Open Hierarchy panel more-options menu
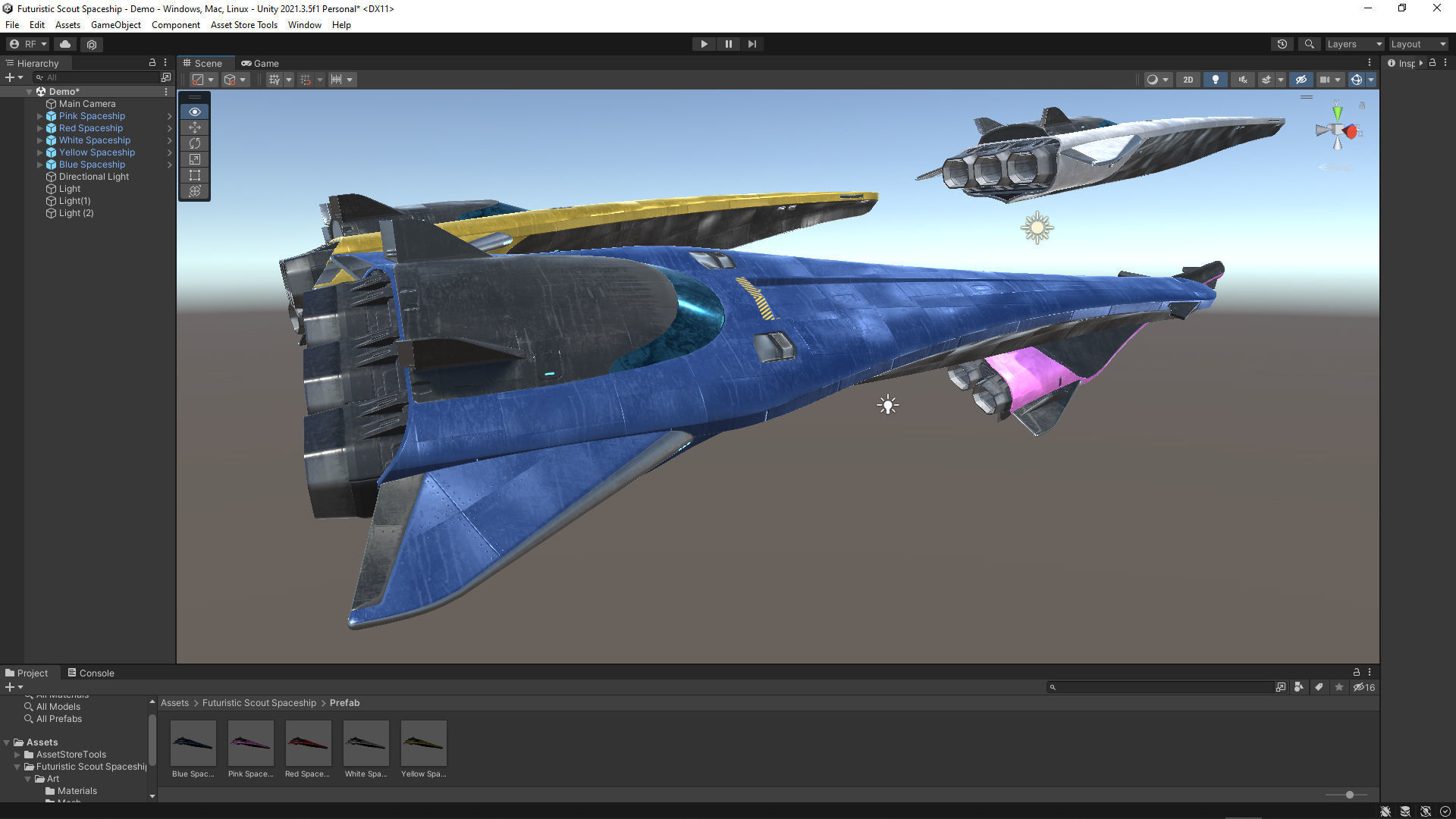The width and height of the screenshot is (1456, 819). tap(165, 63)
